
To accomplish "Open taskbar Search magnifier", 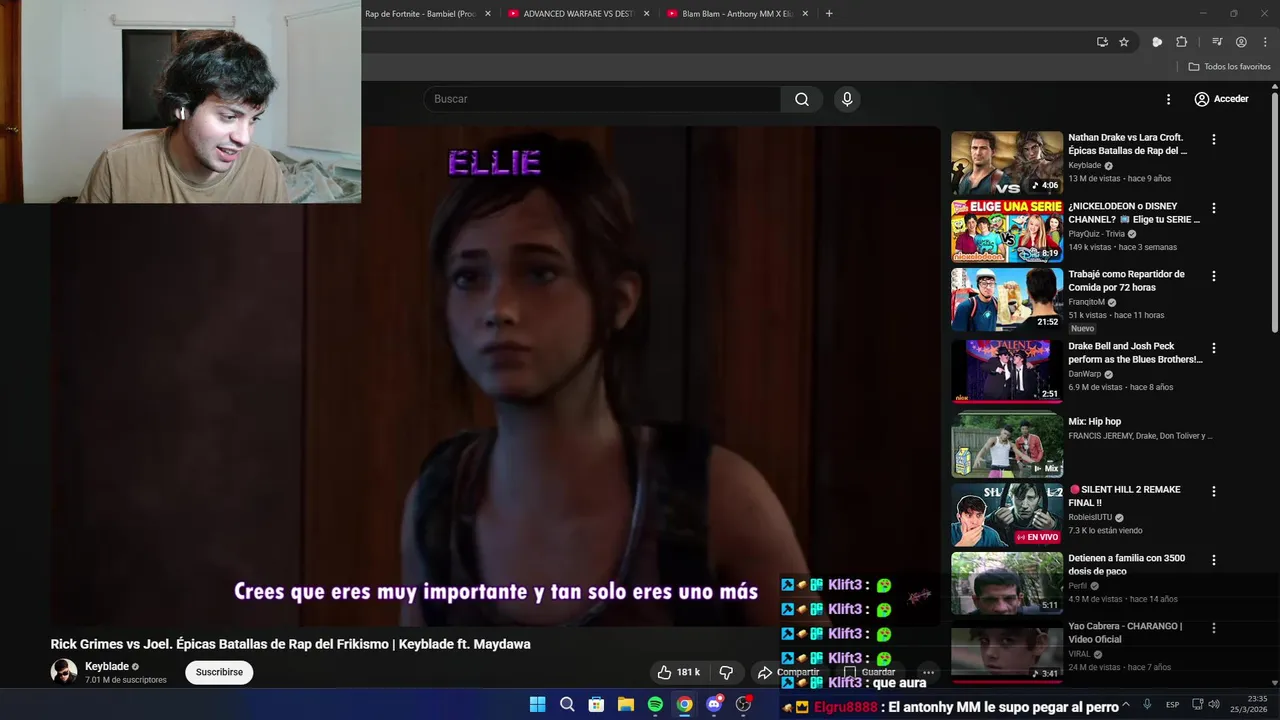I will [x=567, y=704].
